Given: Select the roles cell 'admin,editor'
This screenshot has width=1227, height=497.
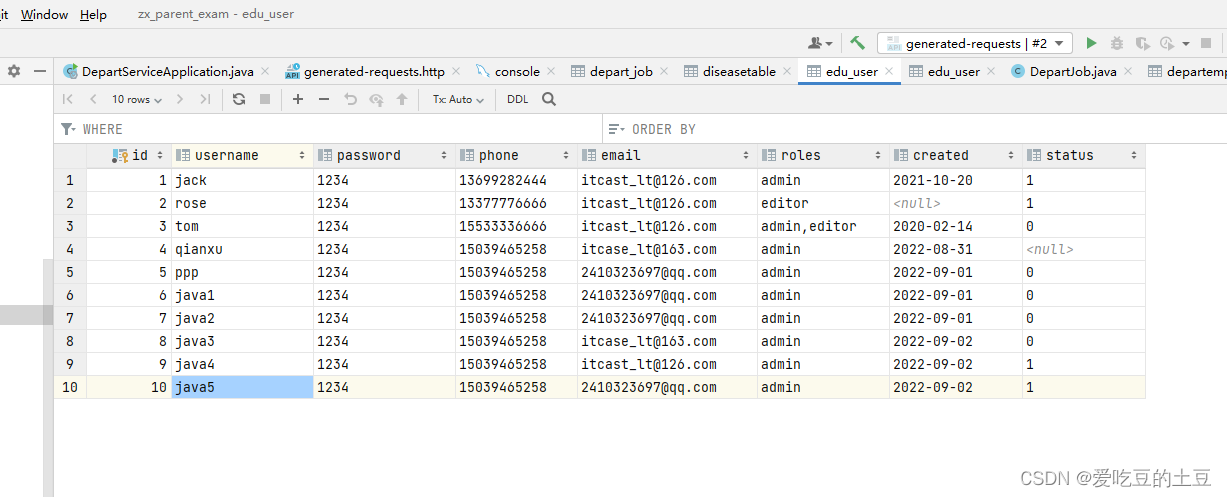Looking at the screenshot, I should (x=823, y=226).
